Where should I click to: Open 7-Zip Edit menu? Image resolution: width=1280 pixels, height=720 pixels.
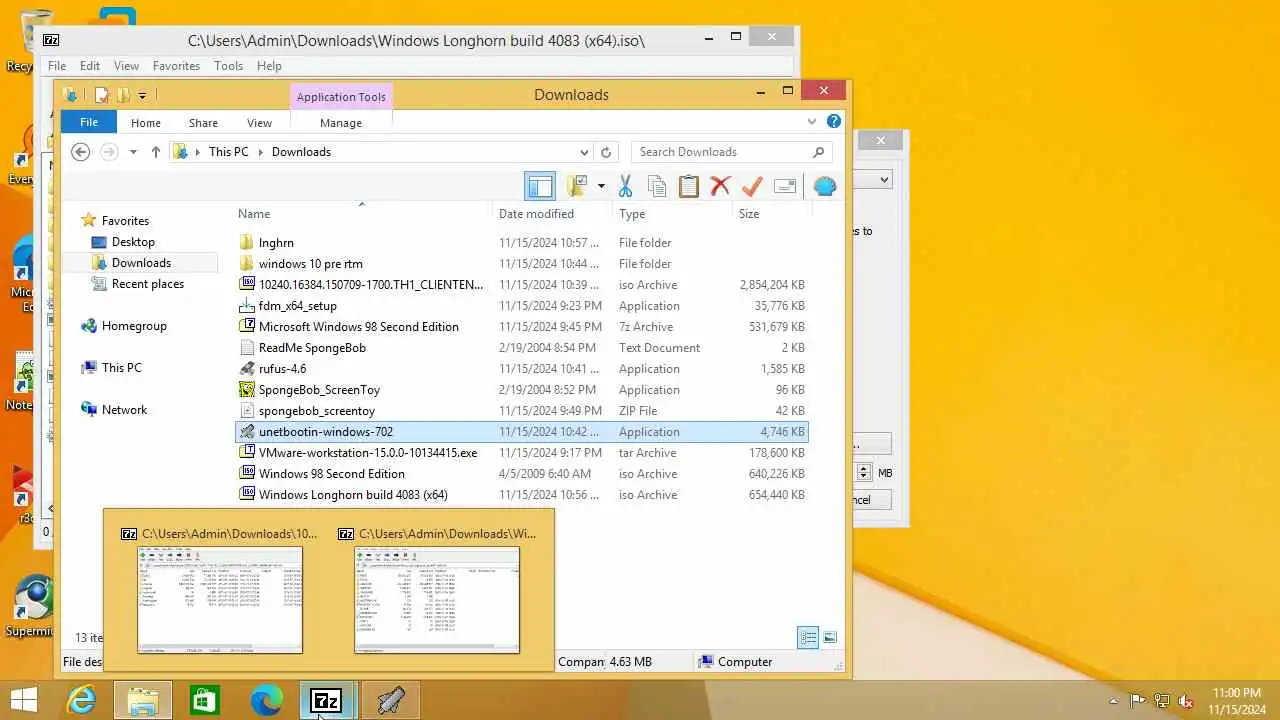pos(90,66)
